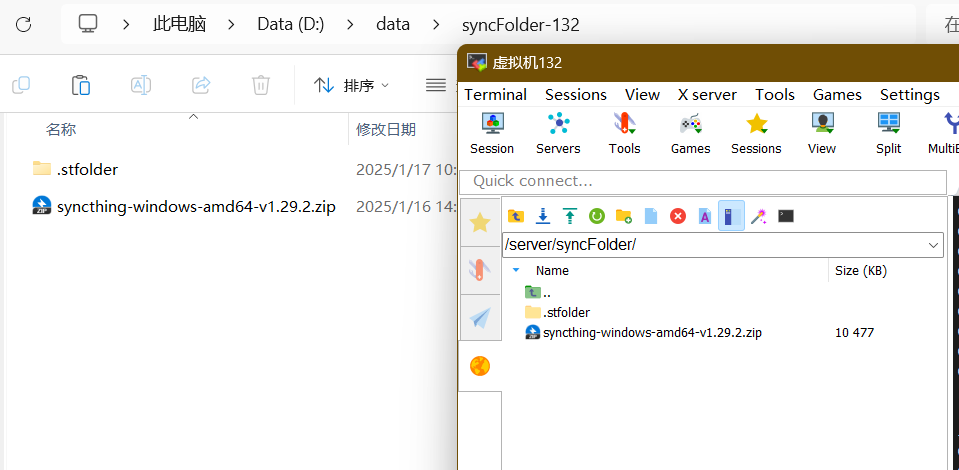This screenshot has height=470, width=959.
Task: Click the SFTP upload arrow icon
Action: click(x=570, y=216)
